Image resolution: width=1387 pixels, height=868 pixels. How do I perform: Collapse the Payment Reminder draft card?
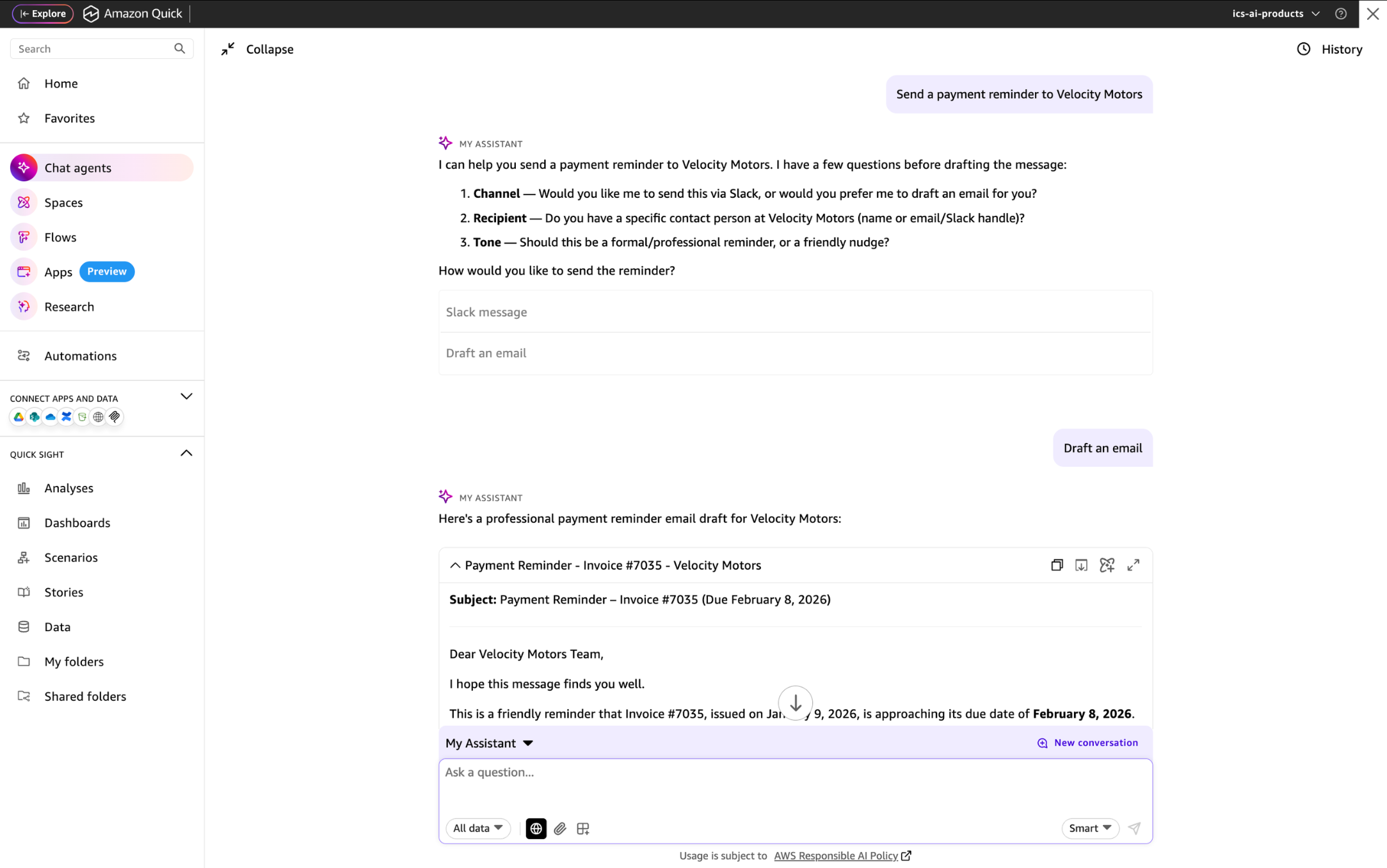point(455,566)
